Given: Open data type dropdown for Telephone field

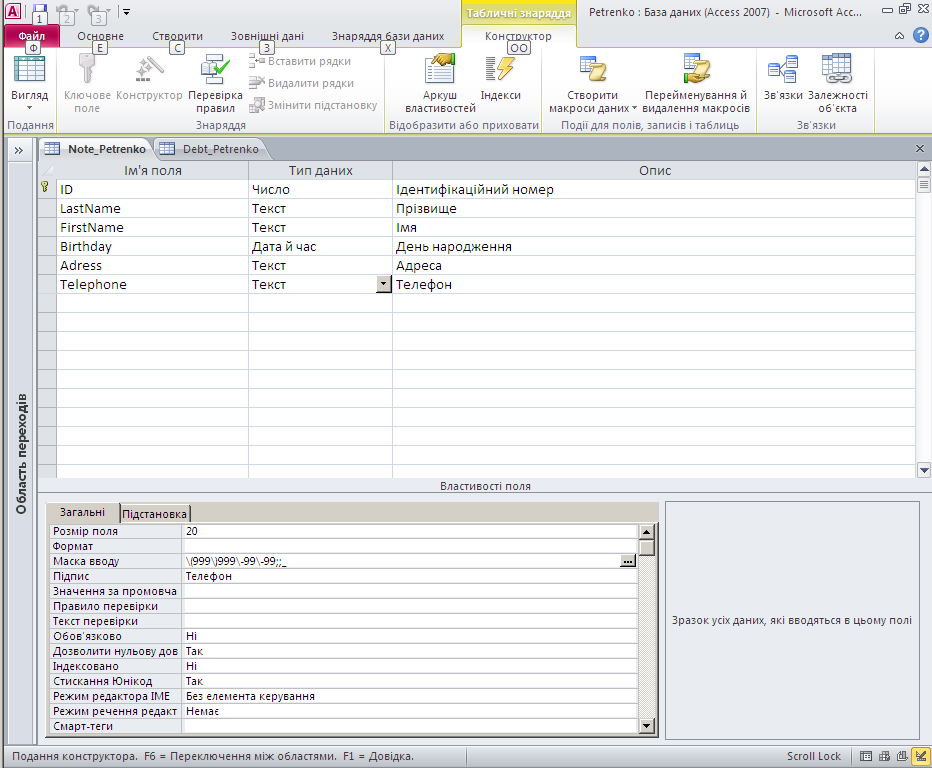Looking at the screenshot, I should click(x=383, y=285).
